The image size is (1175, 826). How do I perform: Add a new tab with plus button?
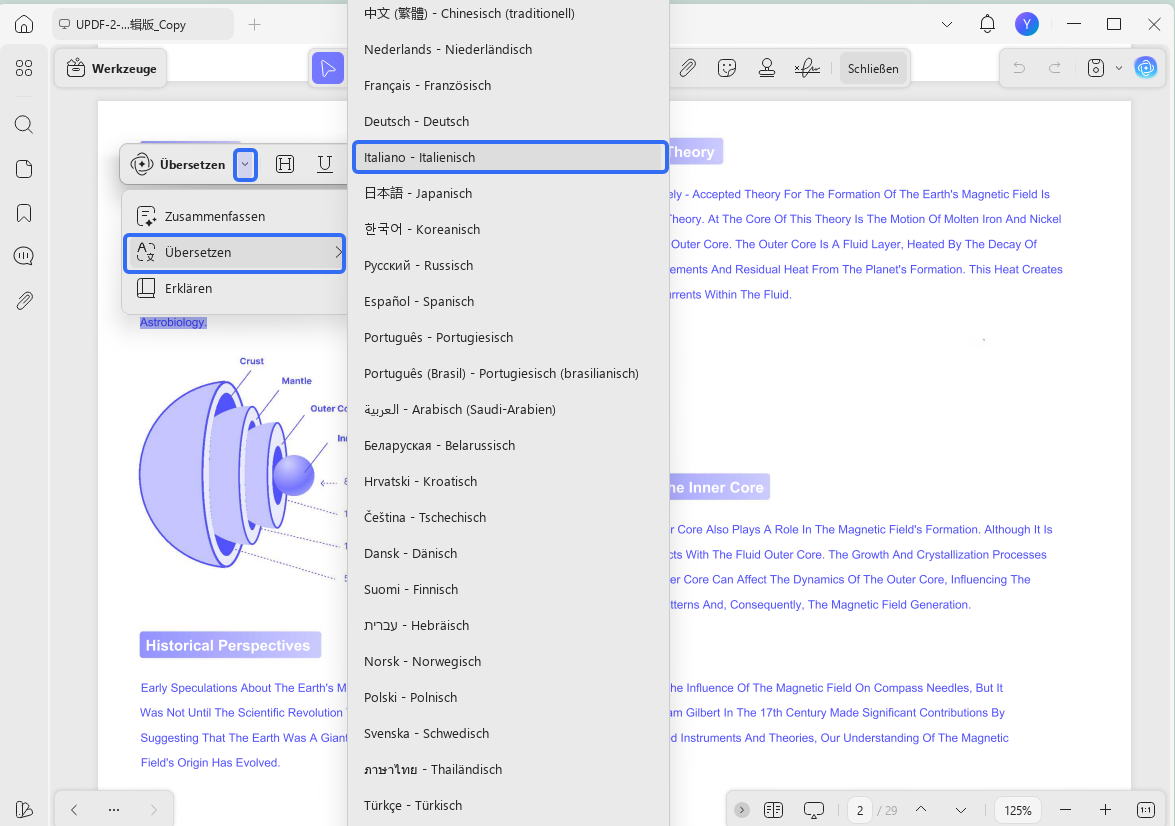[x=255, y=25]
